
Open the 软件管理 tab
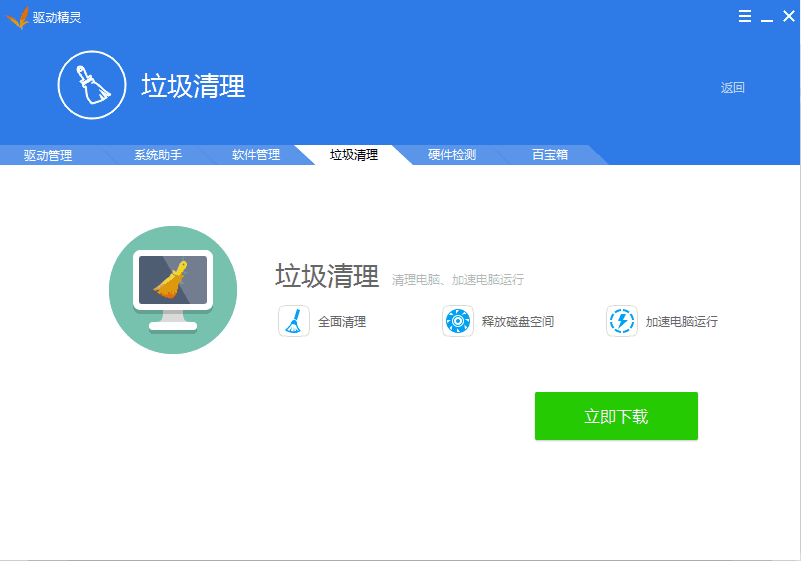(256, 155)
